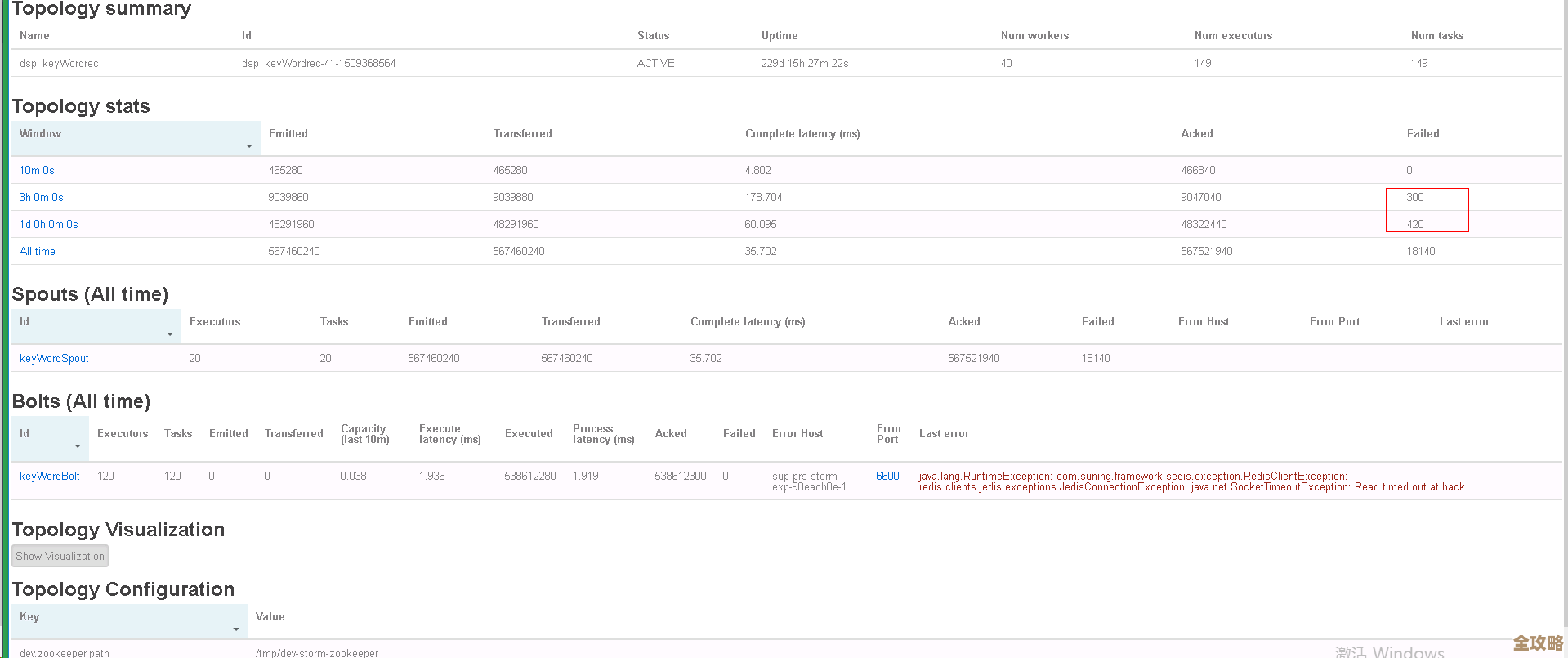Sort Spouts table by Id column arrow

(x=170, y=334)
